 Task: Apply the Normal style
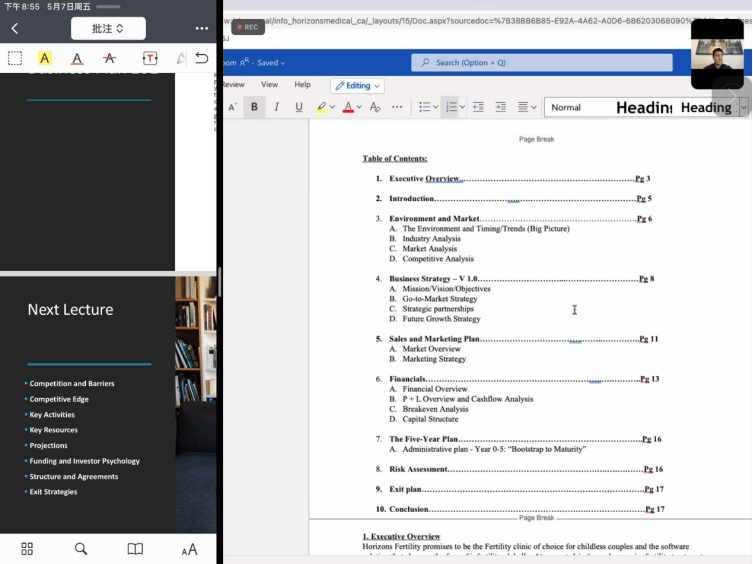(575, 107)
